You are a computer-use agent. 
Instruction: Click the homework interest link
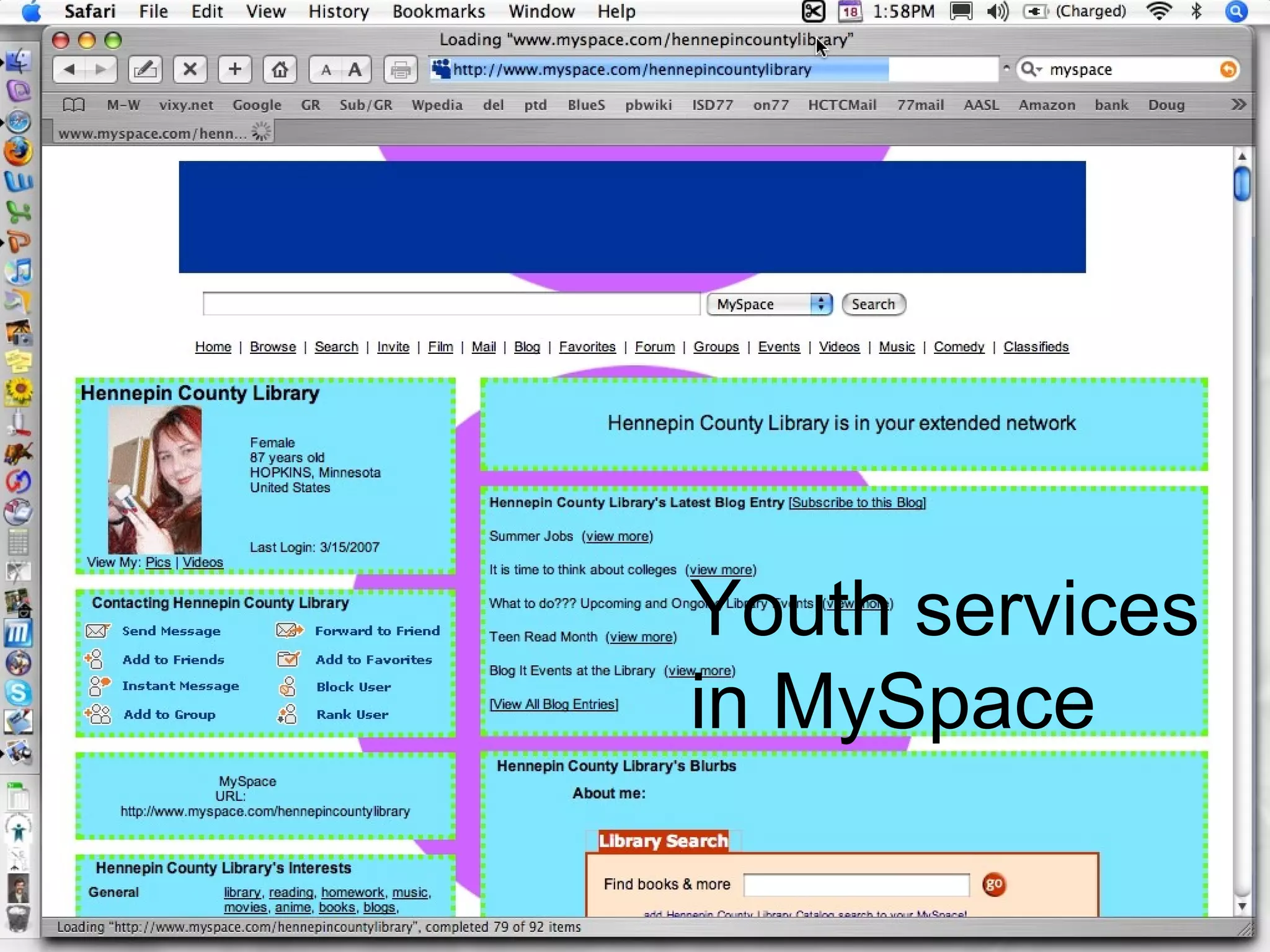(x=353, y=892)
